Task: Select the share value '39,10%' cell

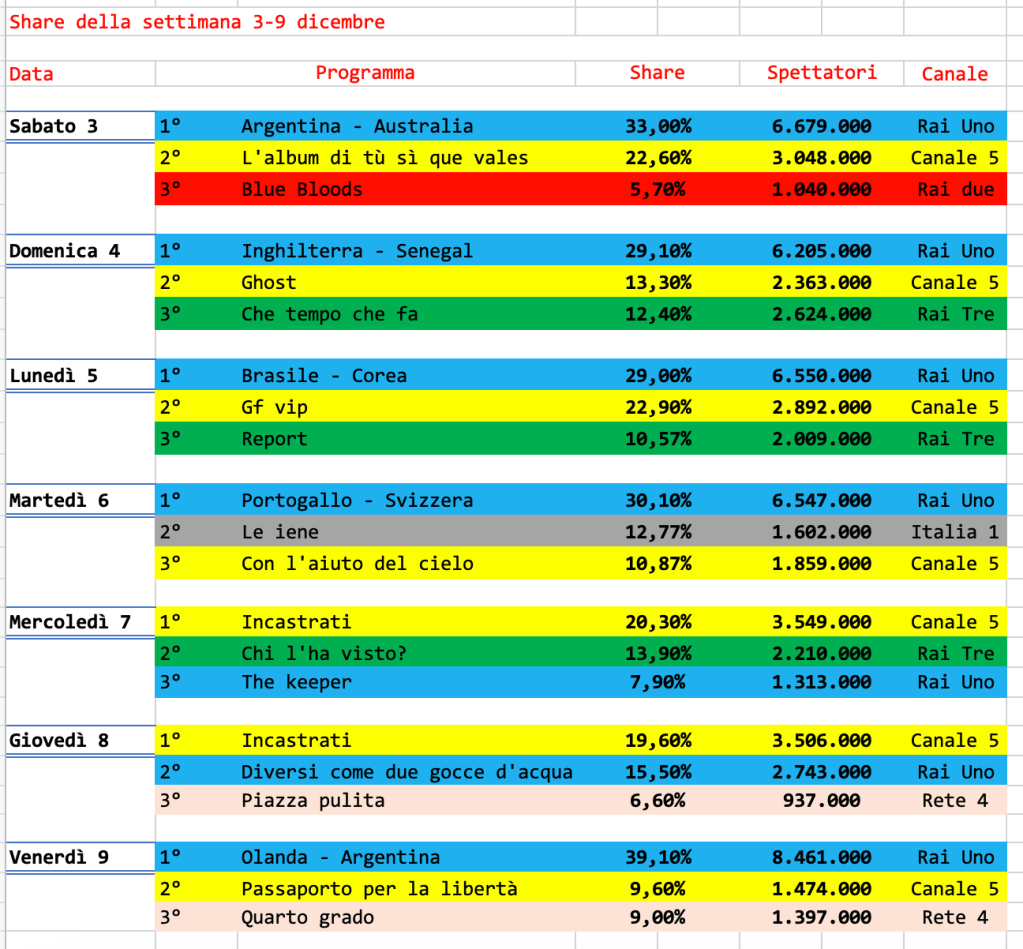Action: click(x=657, y=857)
